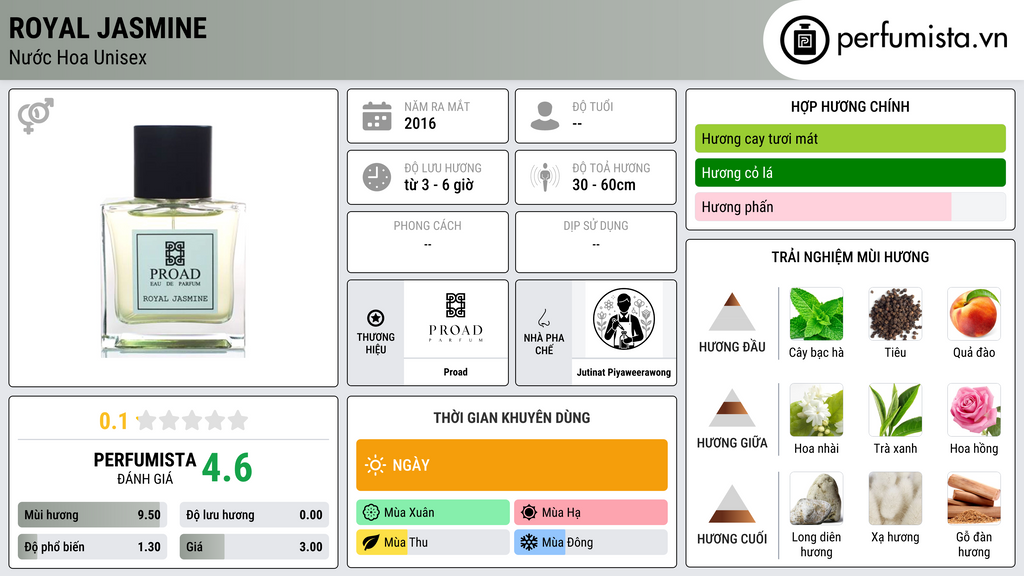The width and height of the screenshot is (1024, 576).
Task: Click the Hương cỏ lá accord bar
Action: click(x=850, y=172)
